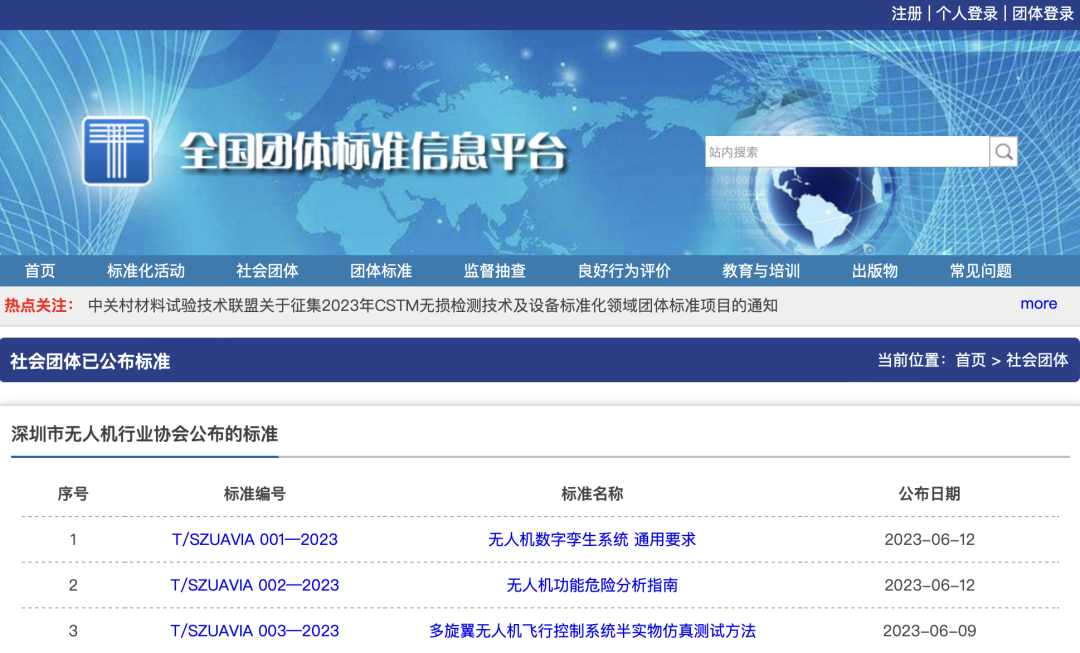Click 首页 in the breadcrumb path
This screenshot has width=1080, height=653.
[970, 360]
